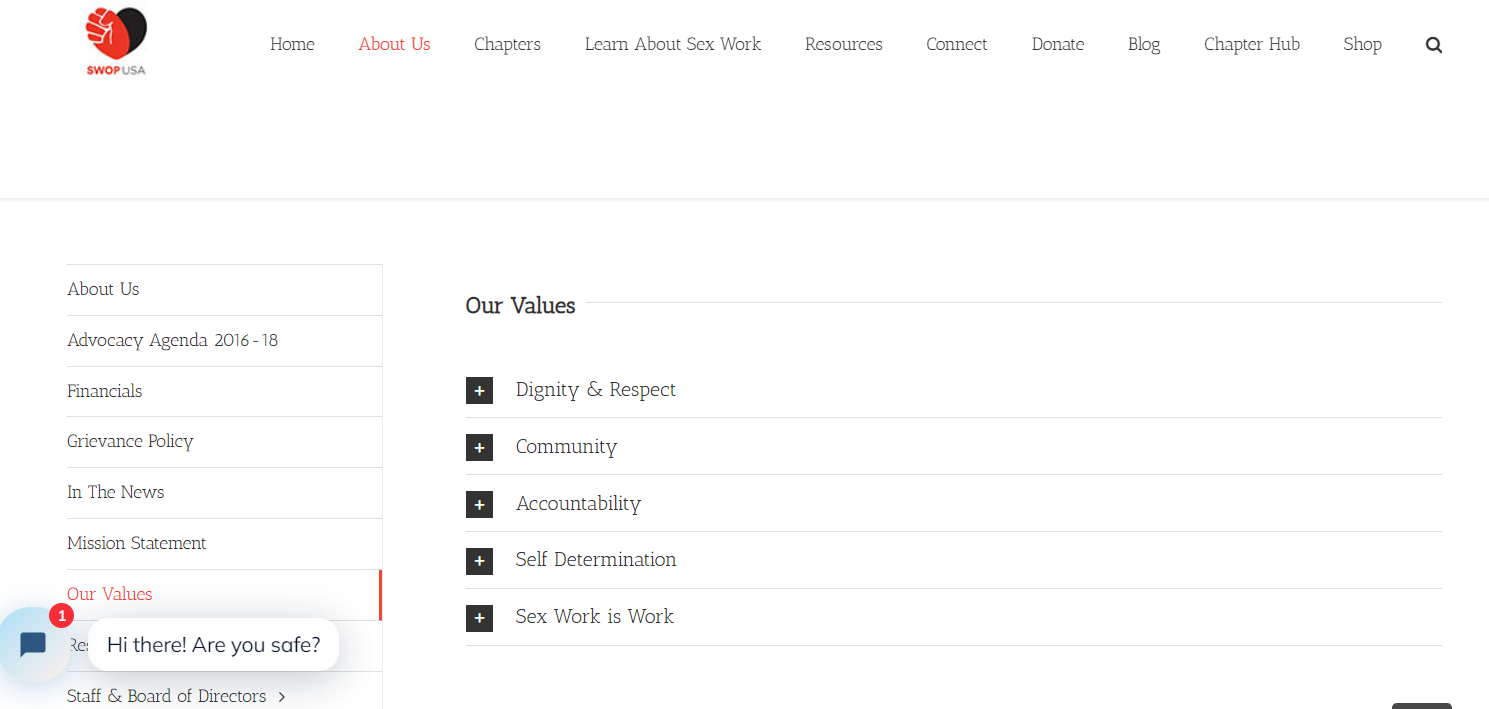Click the SWOP USA logo

(x=116, y=41)
